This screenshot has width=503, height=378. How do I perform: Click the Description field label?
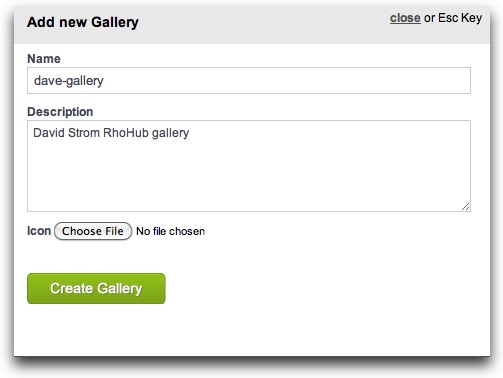coord(60,112)
